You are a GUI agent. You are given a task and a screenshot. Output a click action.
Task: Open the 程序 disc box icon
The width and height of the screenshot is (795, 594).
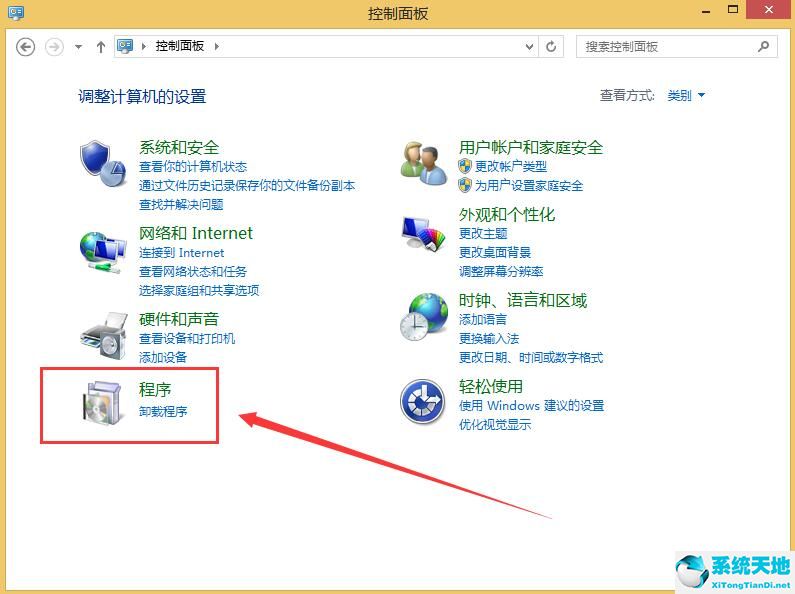[x=103, y=403]
